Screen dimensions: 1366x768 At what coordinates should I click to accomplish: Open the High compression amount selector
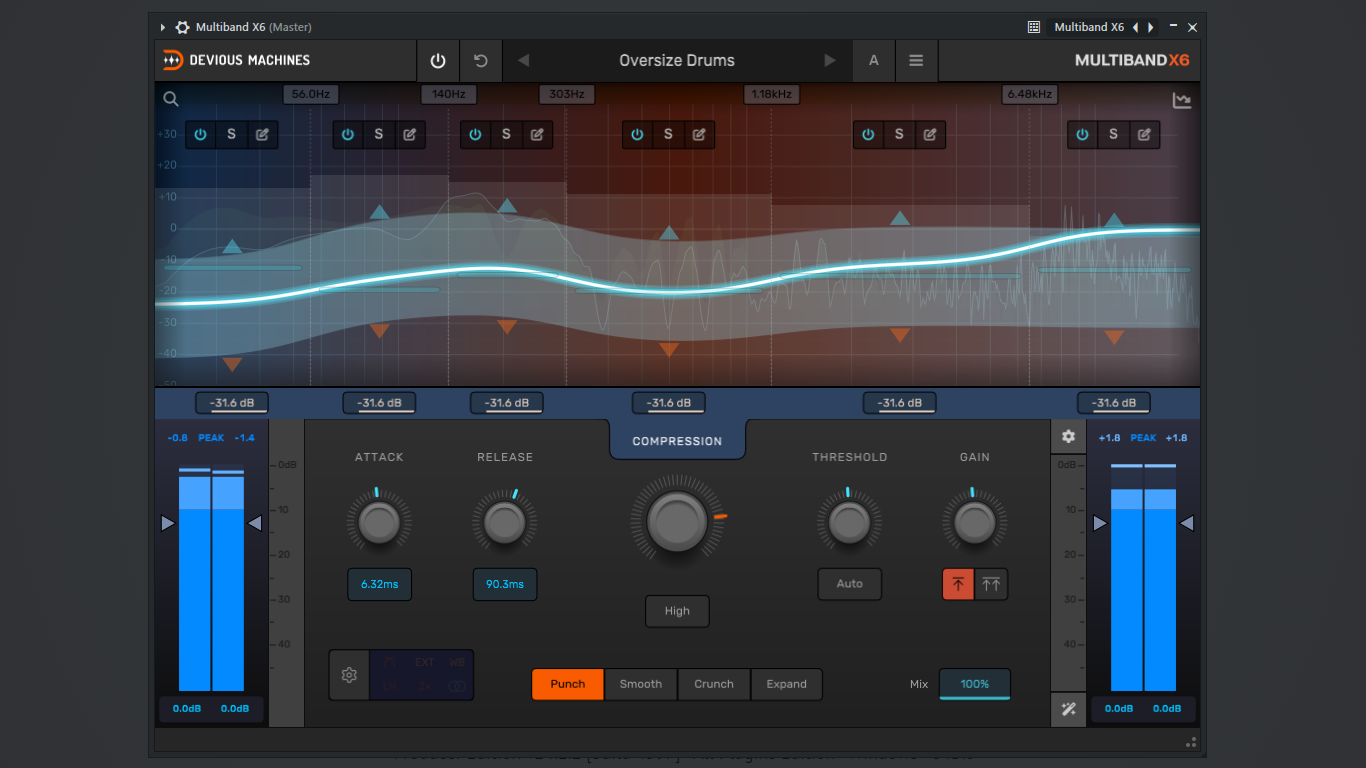click(677, 611)
